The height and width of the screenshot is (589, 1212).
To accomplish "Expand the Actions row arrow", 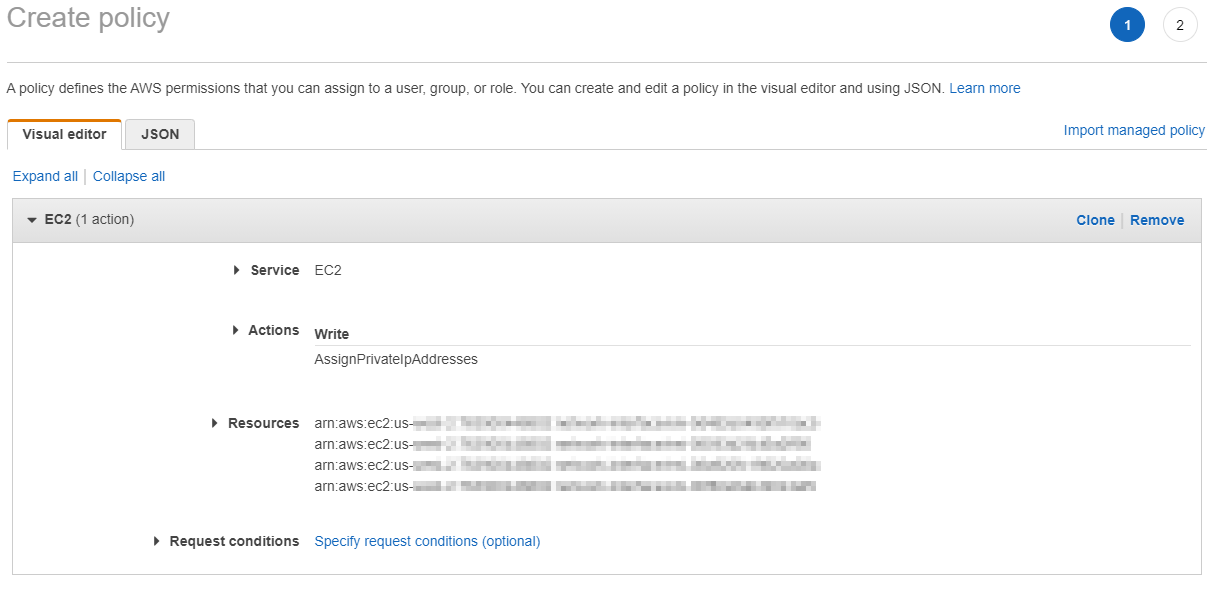I will click(236, 330).
